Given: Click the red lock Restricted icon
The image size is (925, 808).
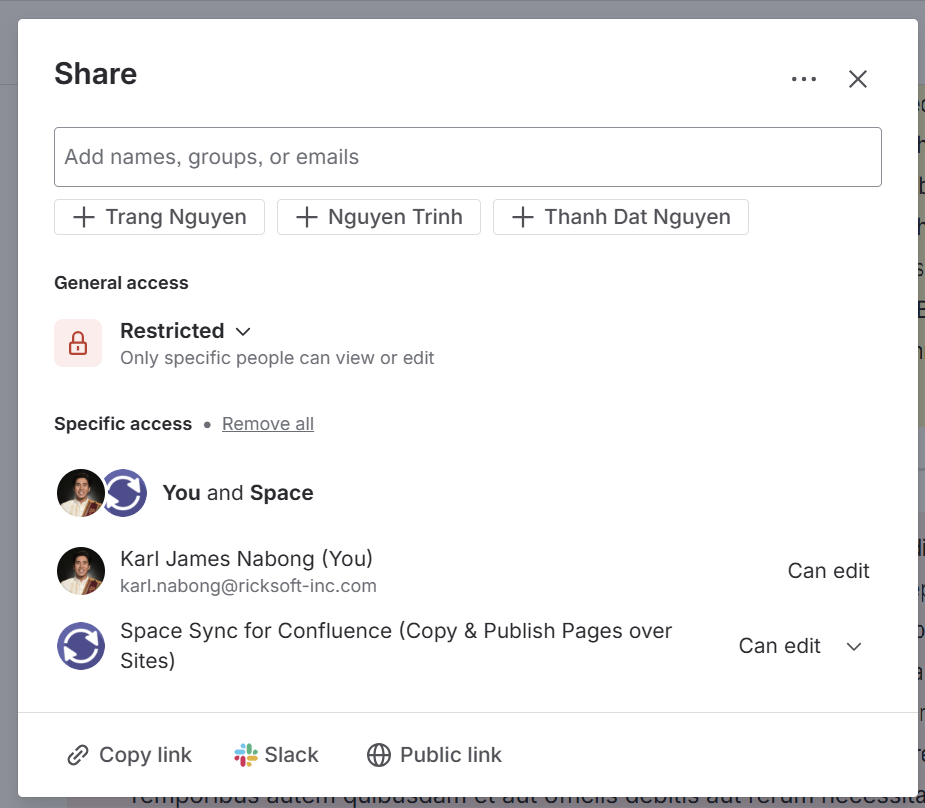Looking at the screenshot, I should (78, 343).
